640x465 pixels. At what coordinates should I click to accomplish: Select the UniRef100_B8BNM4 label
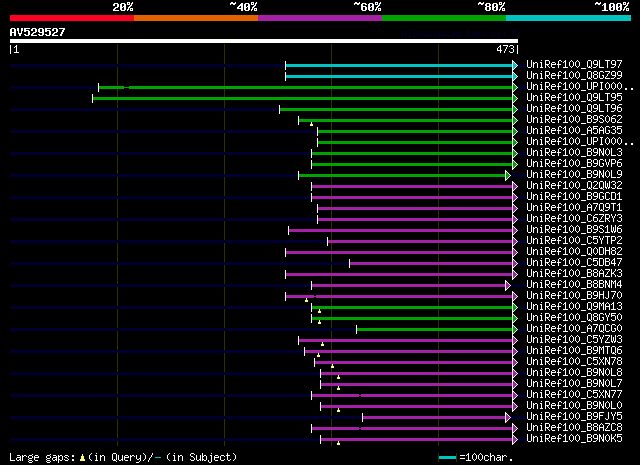point(574,285)
